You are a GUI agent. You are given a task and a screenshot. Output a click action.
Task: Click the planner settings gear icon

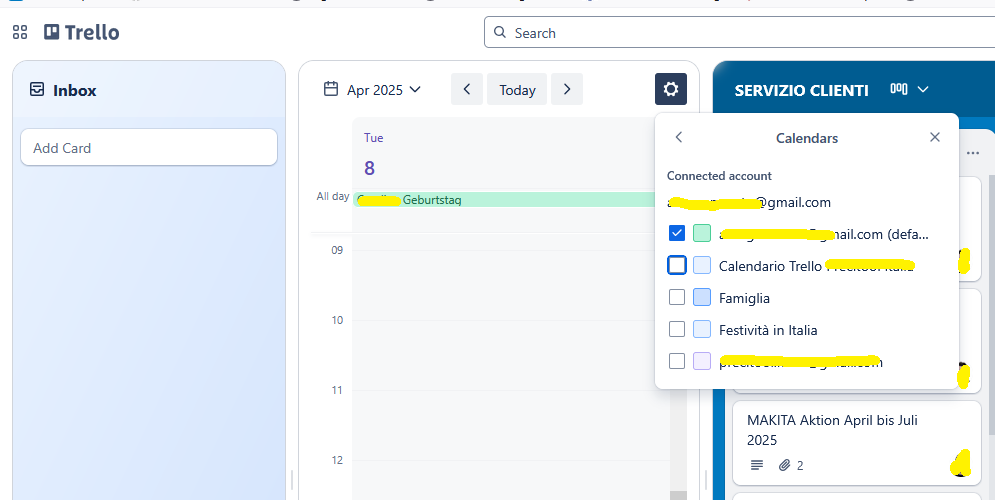point(671,89)
